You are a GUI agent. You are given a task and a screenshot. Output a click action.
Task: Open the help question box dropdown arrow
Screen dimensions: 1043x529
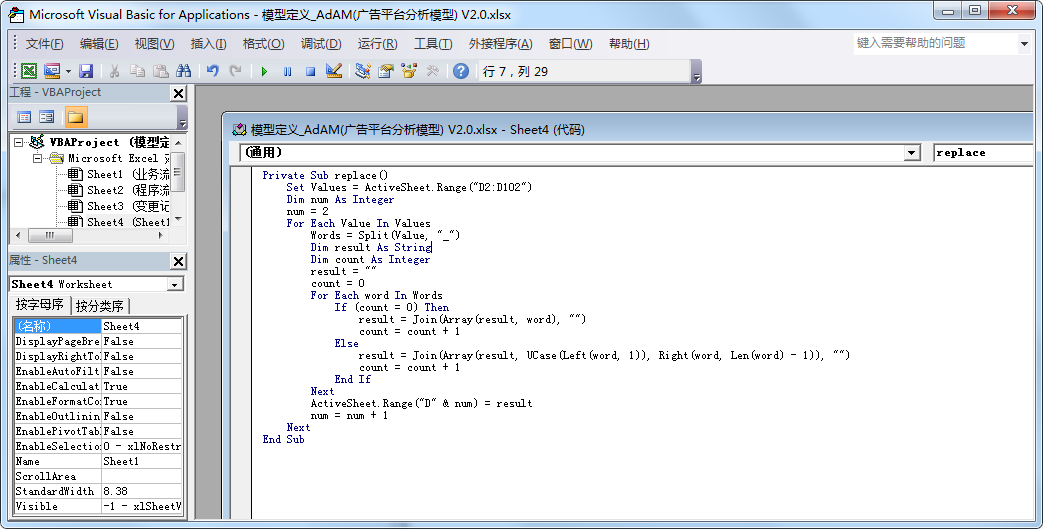[1024, 44]
